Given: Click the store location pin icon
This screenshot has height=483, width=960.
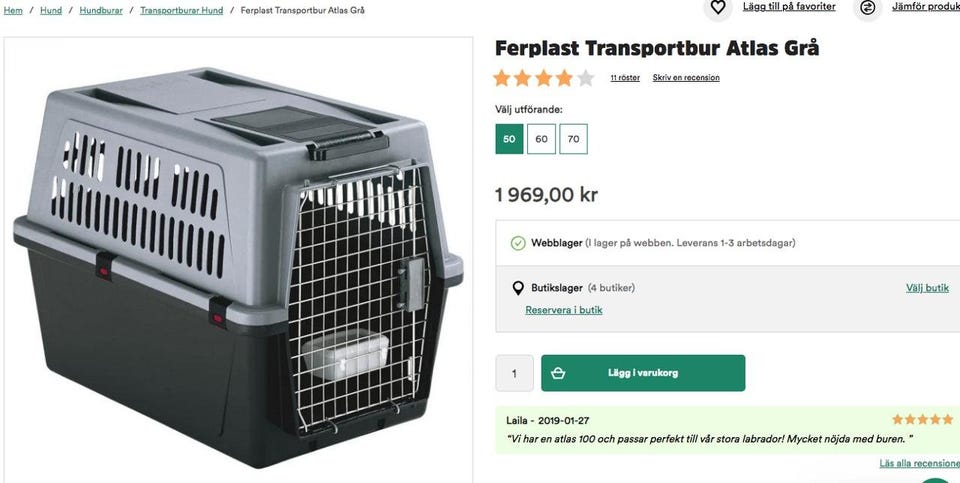Looking at the screenshot, I should 518,288.
